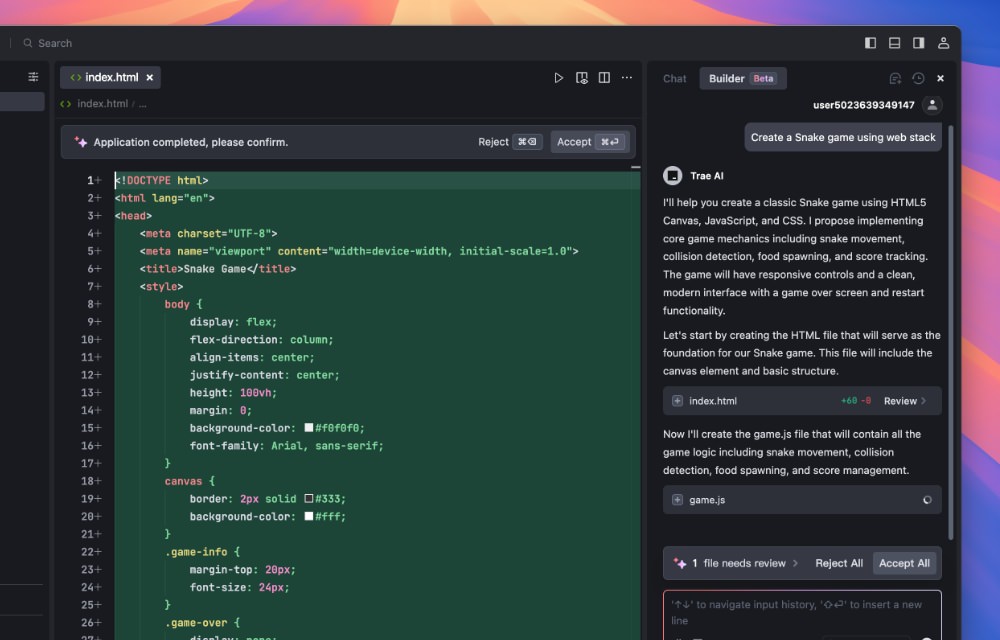Expand Review chevron for index.html changes

click(905, 401)
